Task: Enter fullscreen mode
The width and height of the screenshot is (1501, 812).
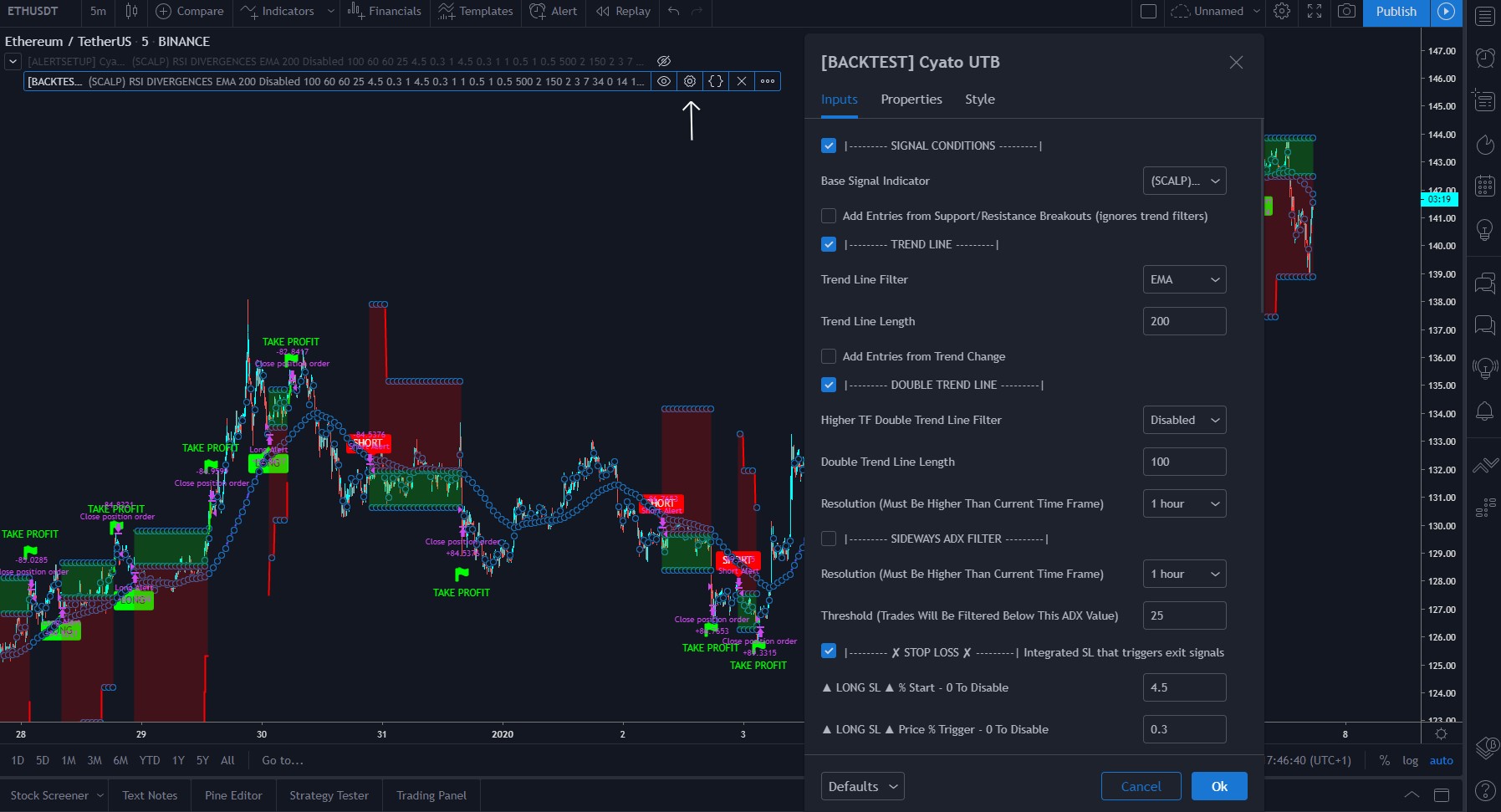Action: [1315, 11]
